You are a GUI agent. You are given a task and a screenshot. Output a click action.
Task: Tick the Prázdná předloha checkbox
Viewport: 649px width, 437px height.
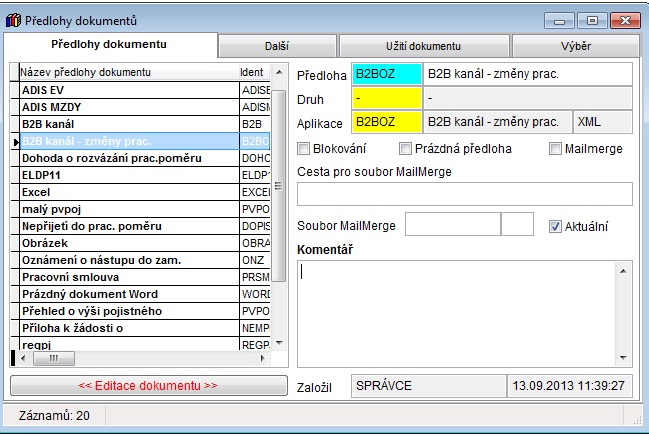[405, 149]
